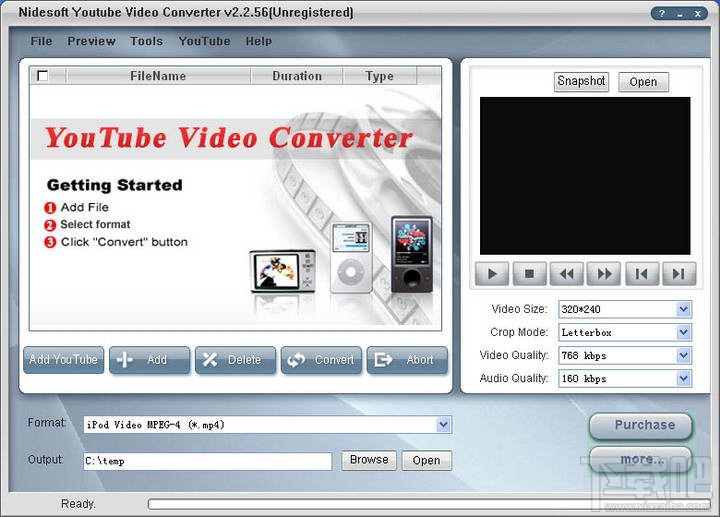The height and width of the screenshot is (517, 720).
Task: Click the Purchase button
Action: pos(641,426)
